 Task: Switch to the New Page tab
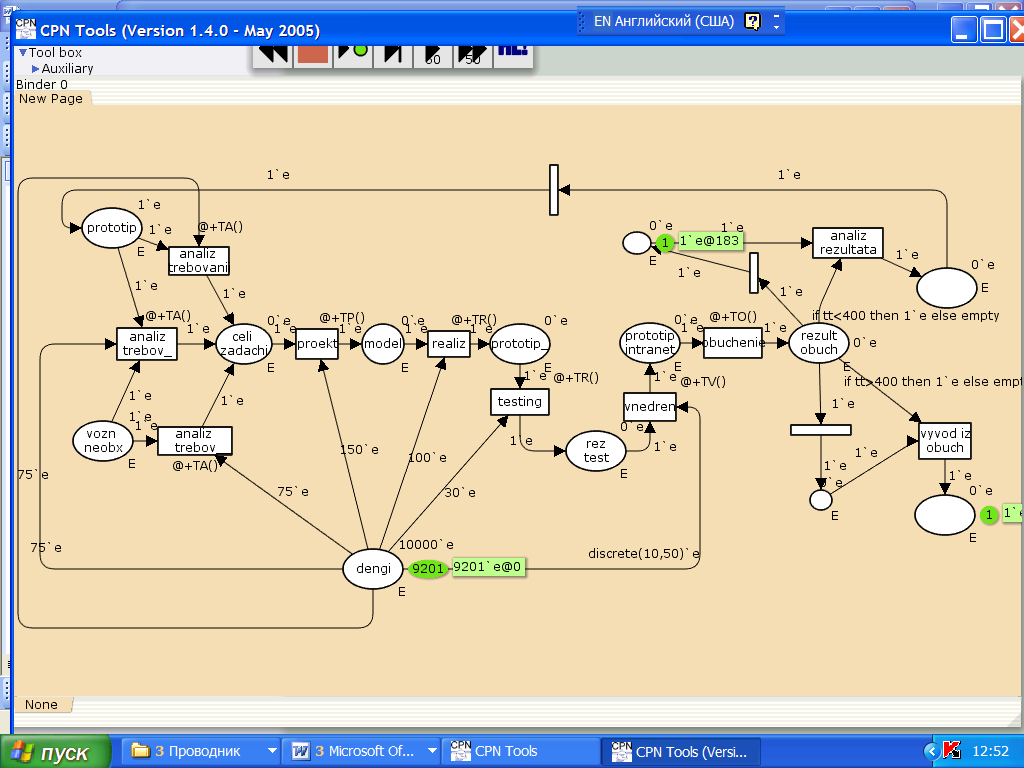[x=51, y=98]
